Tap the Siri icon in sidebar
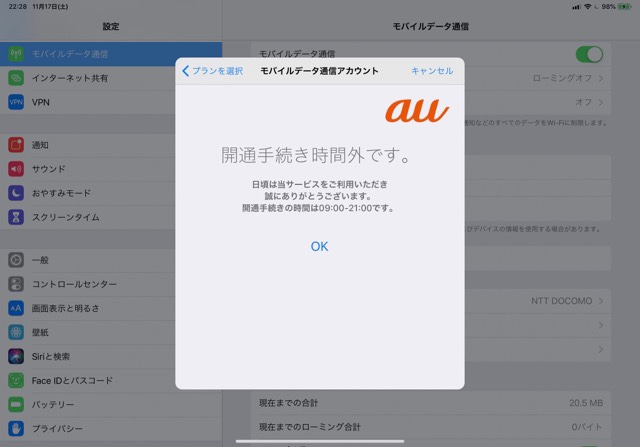 (x=16, y=356)
